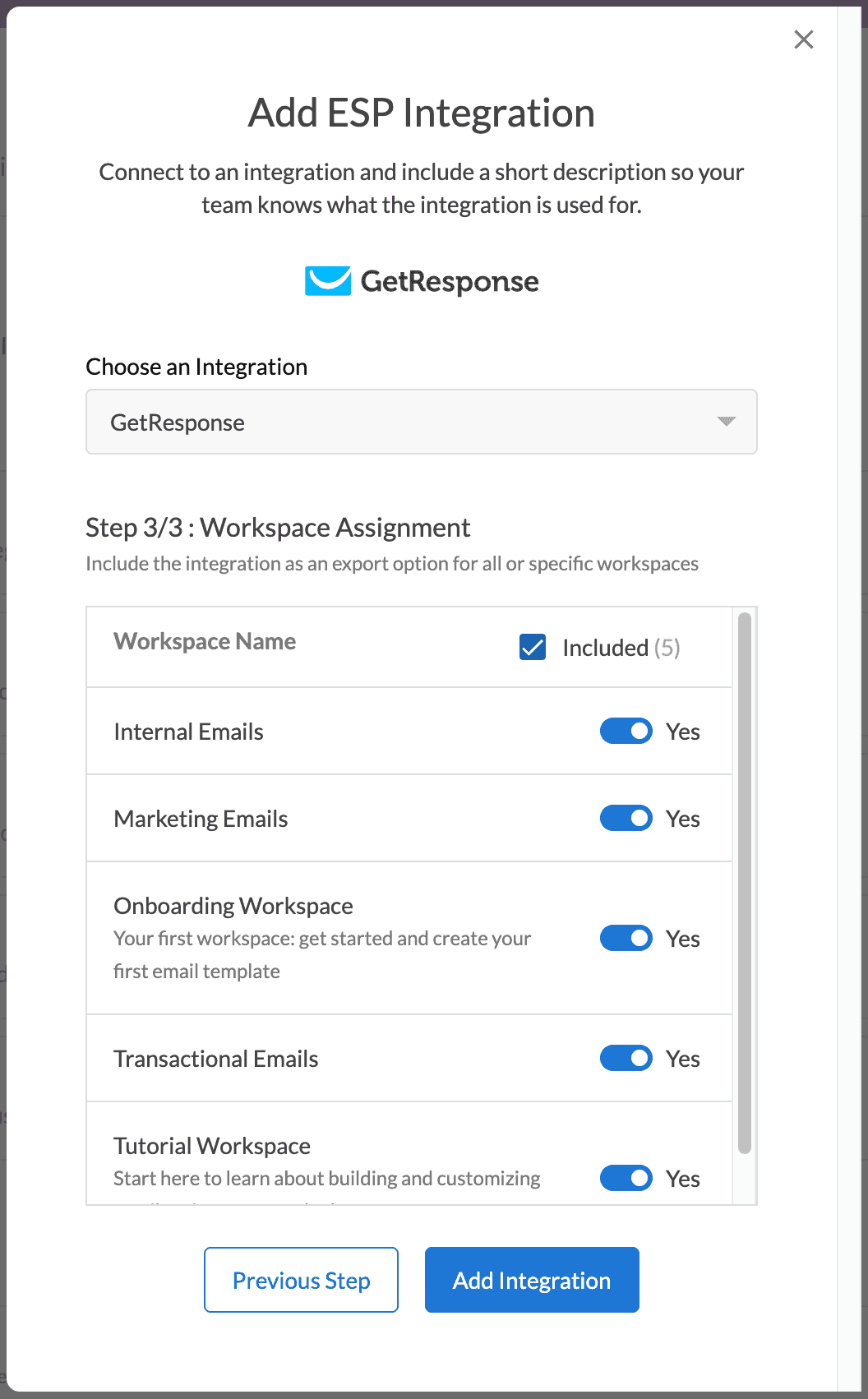Toggle off Internal Emails workspace
Viewport: 868px width, 1399px height.
626,731
